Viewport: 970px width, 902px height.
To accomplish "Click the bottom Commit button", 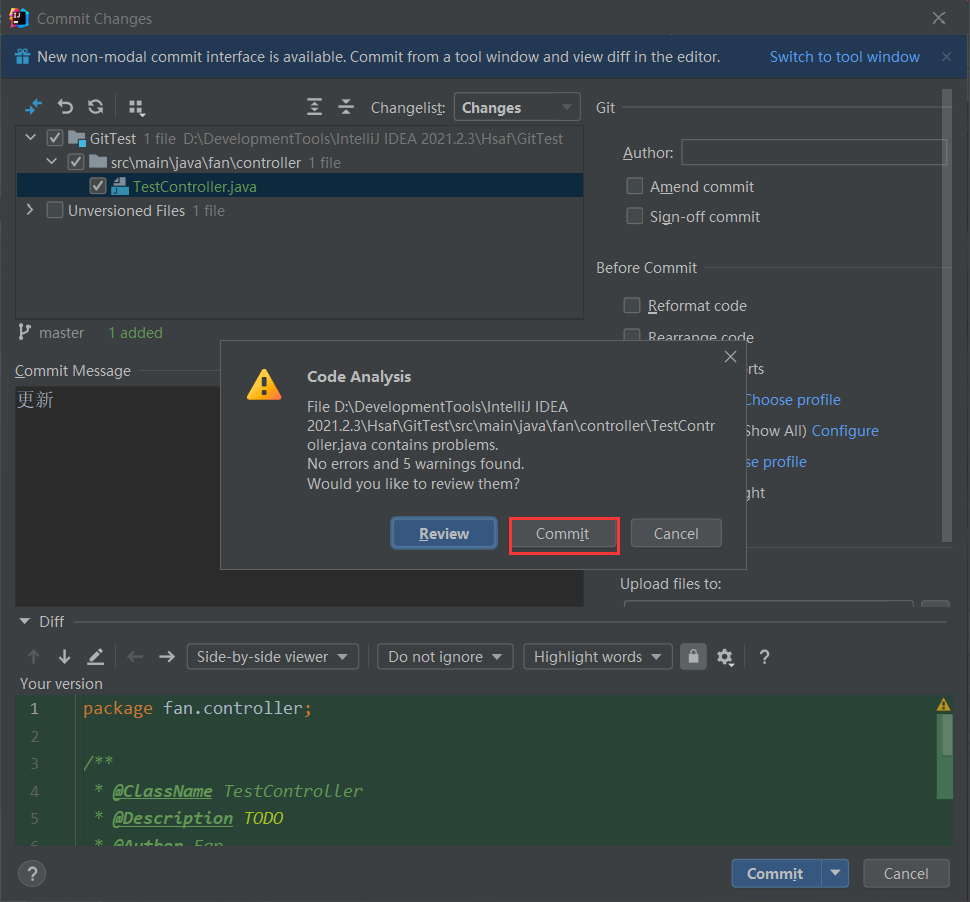I will 776,873.
